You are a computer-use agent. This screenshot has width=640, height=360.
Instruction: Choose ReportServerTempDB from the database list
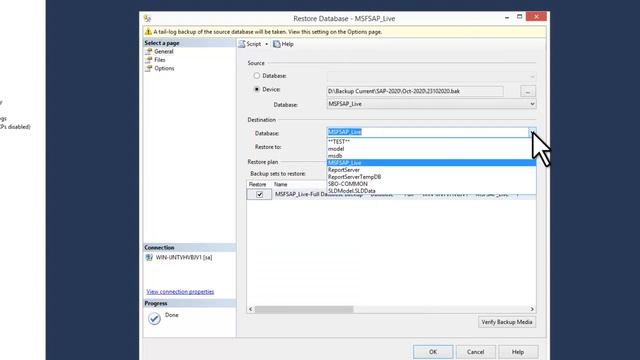tap(431, 177)
